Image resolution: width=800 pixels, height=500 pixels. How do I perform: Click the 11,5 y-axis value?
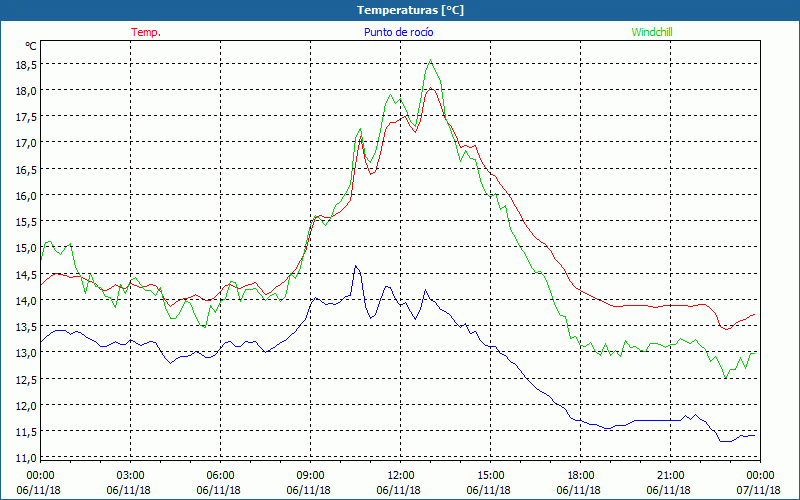[26, 431]
